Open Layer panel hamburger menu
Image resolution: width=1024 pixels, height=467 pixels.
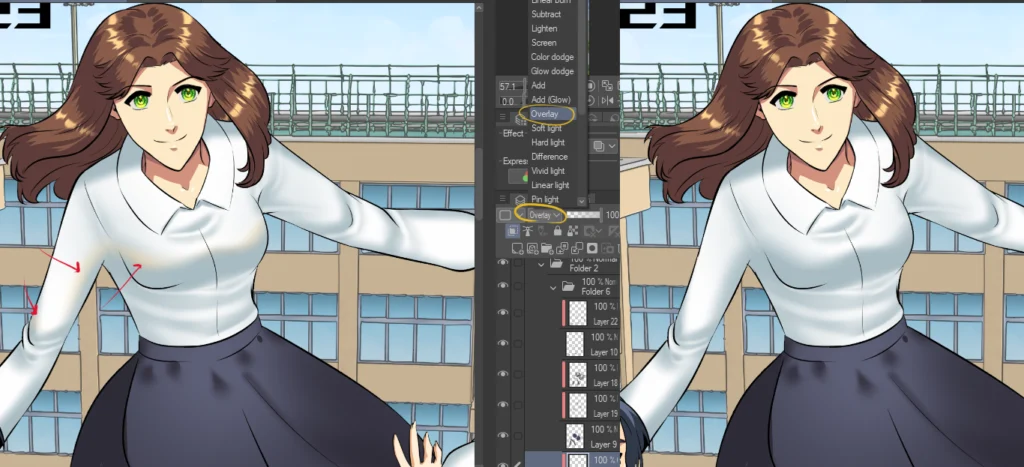click(x=503, y=199)
